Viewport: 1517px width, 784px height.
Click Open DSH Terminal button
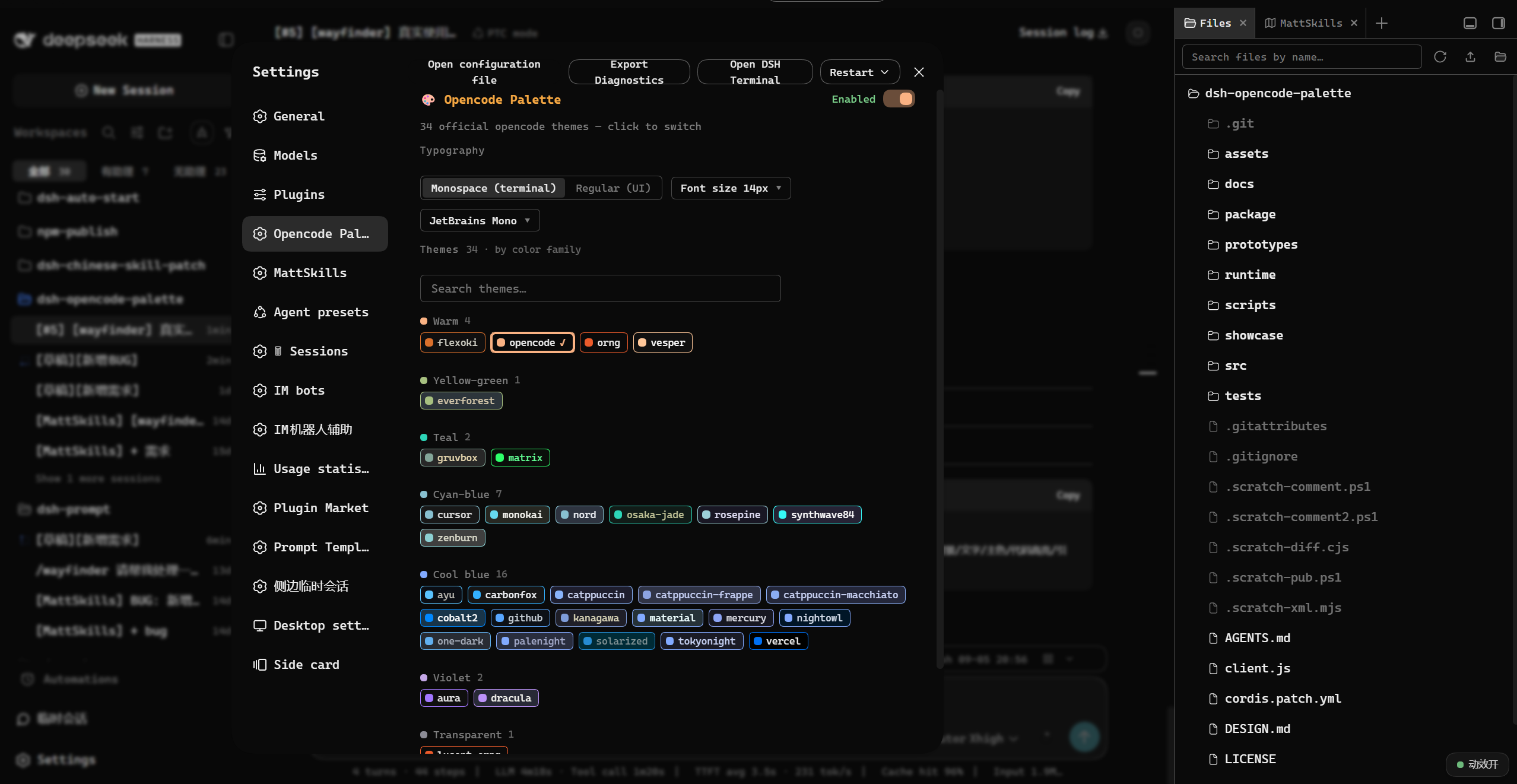tap(755, 72)
